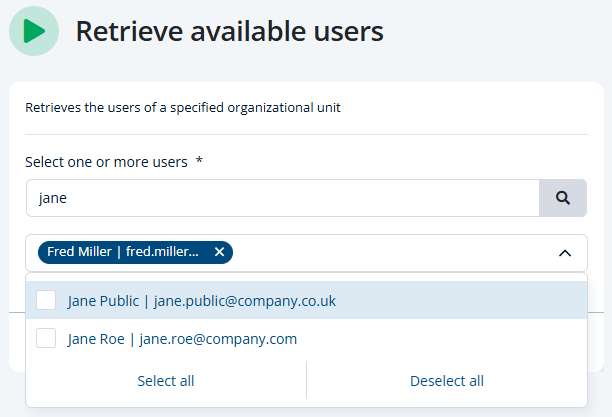
Task: Click the Deselect all button
Action: coord(447,381)
